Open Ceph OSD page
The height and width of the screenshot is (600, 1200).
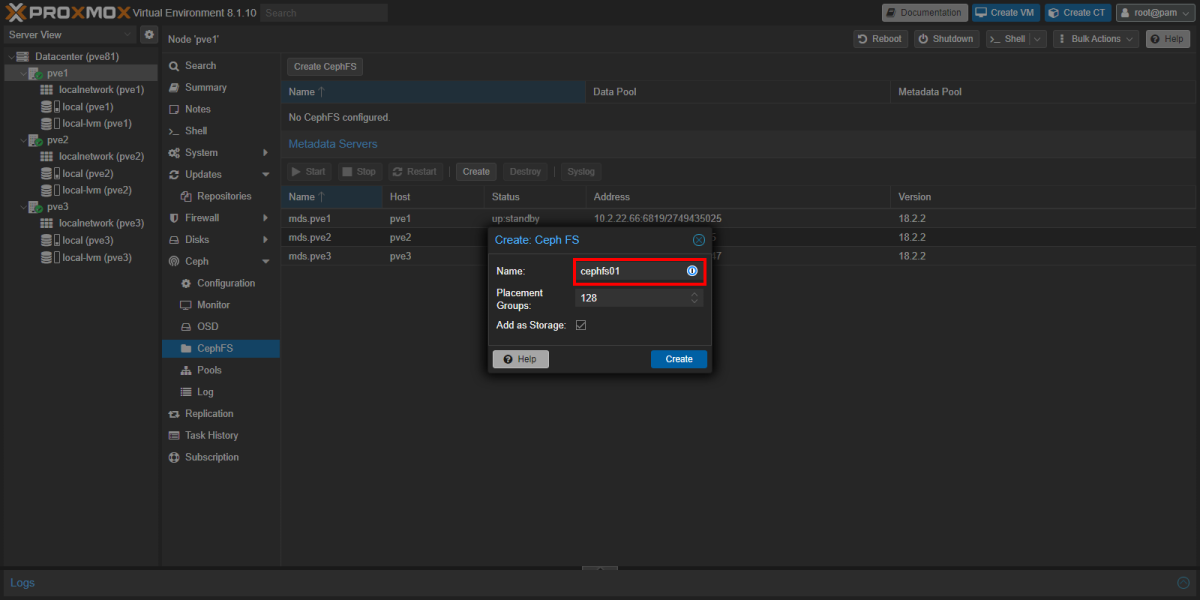[220, 327]
